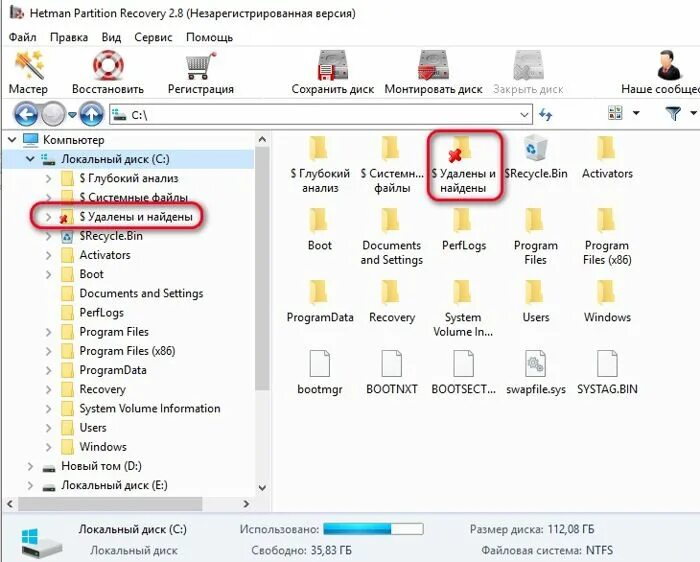Screen dimensions: 700x562
Task: Open the Сервис menu
Action: click(x=153, y=37)
